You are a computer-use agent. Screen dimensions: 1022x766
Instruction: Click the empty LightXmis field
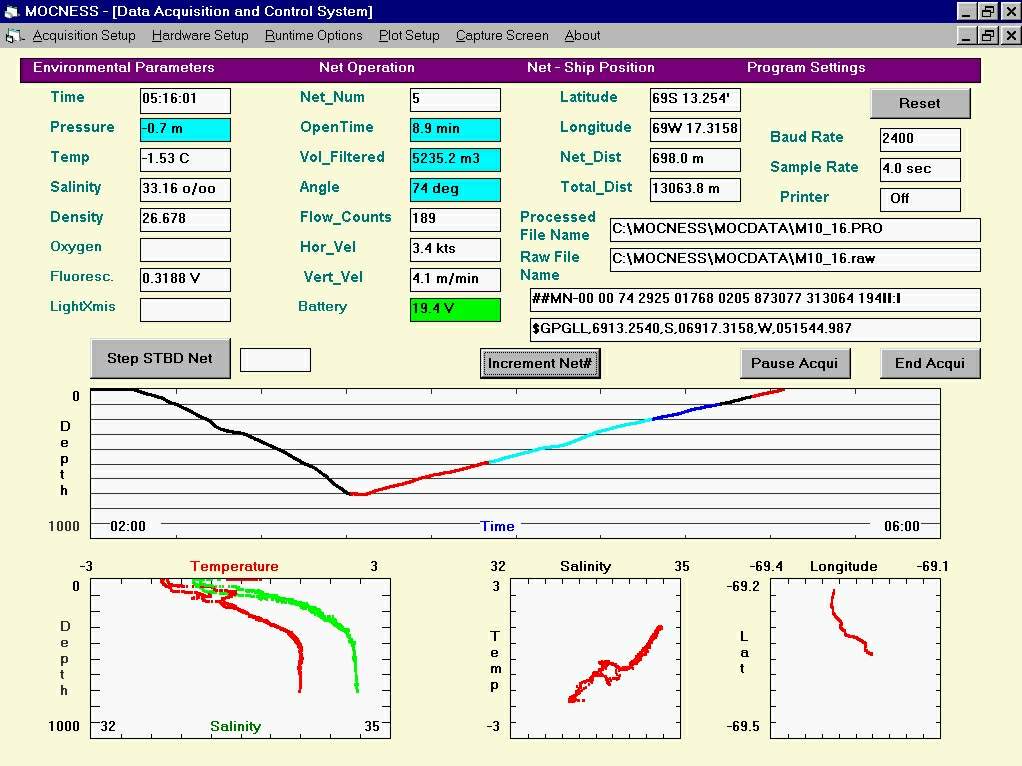click(185, 310)
